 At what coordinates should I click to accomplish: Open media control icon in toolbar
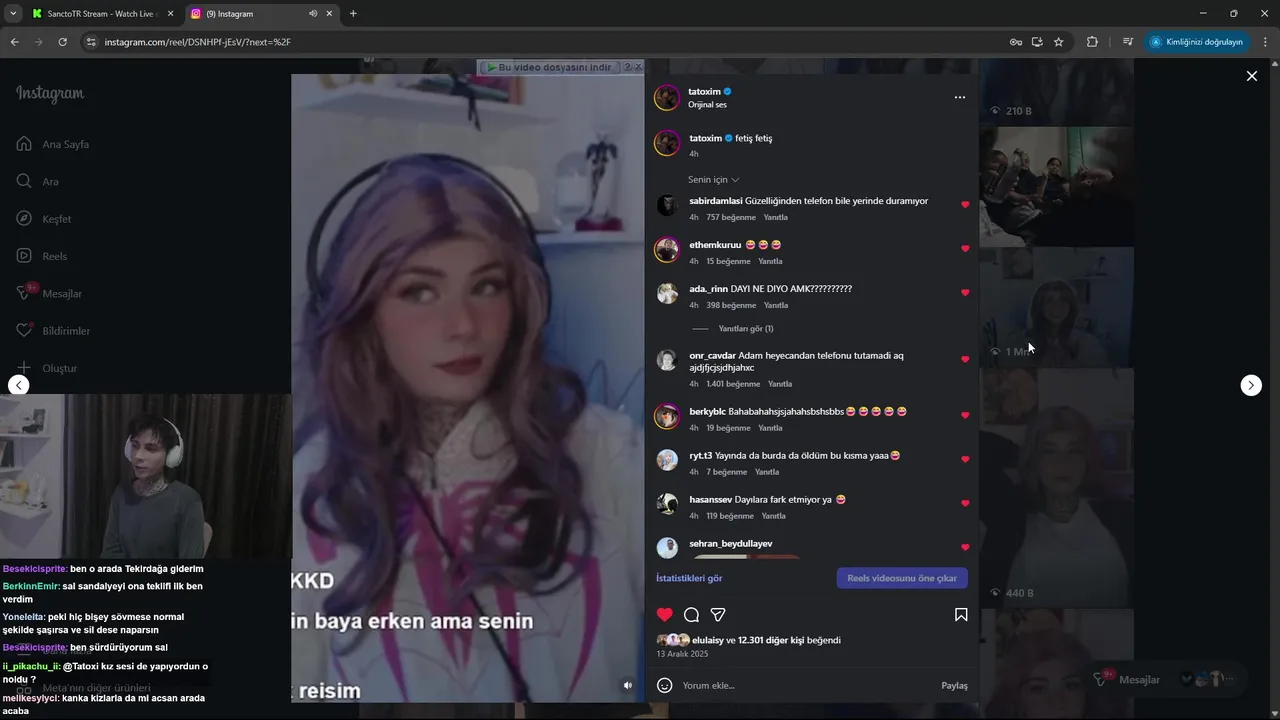(x=1128, y=42)
